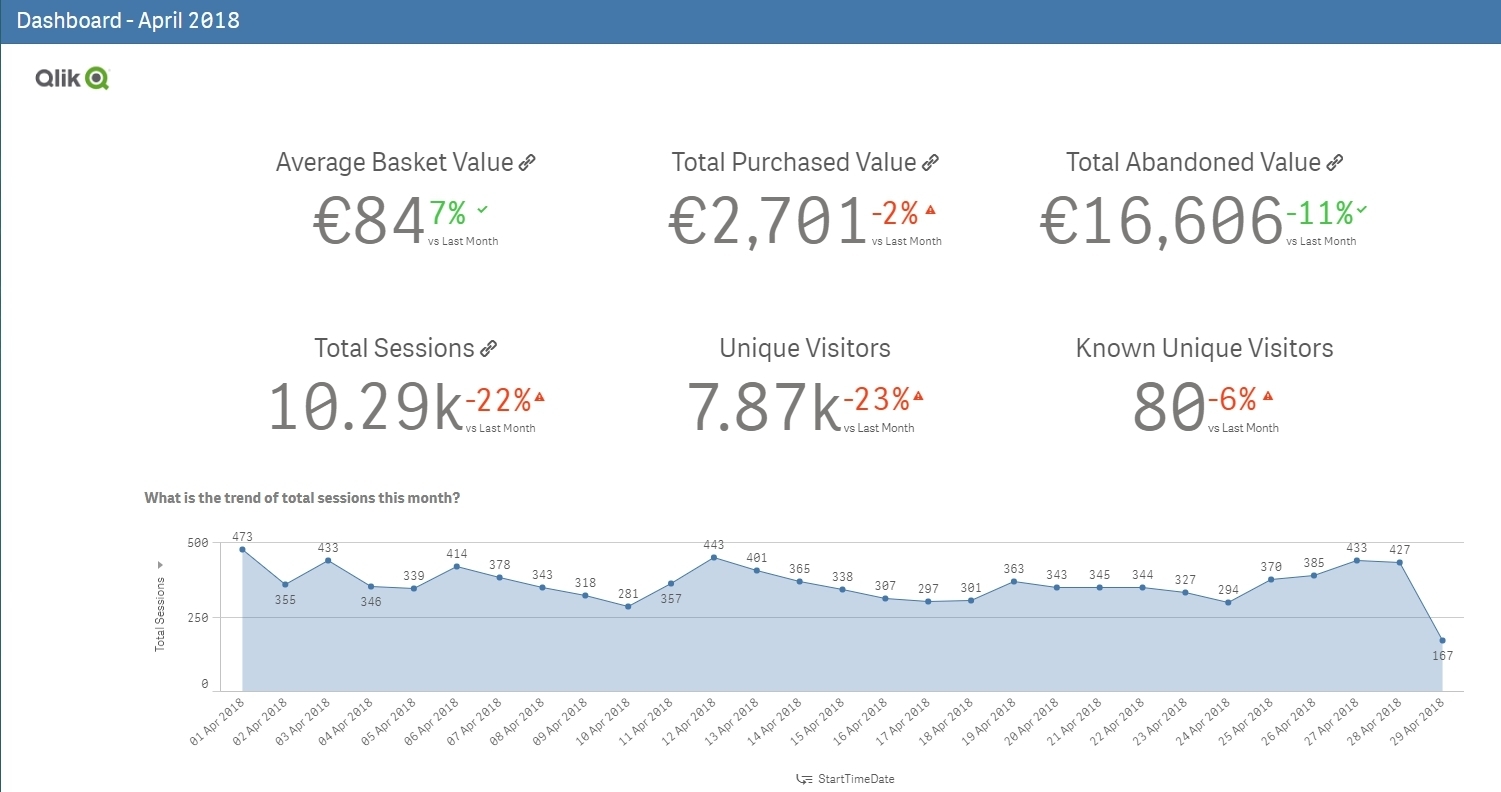This screenshot has height=792, width=1501.
Task: Expand the Total Sessions axis arrow
Action: tap(159, 565)
